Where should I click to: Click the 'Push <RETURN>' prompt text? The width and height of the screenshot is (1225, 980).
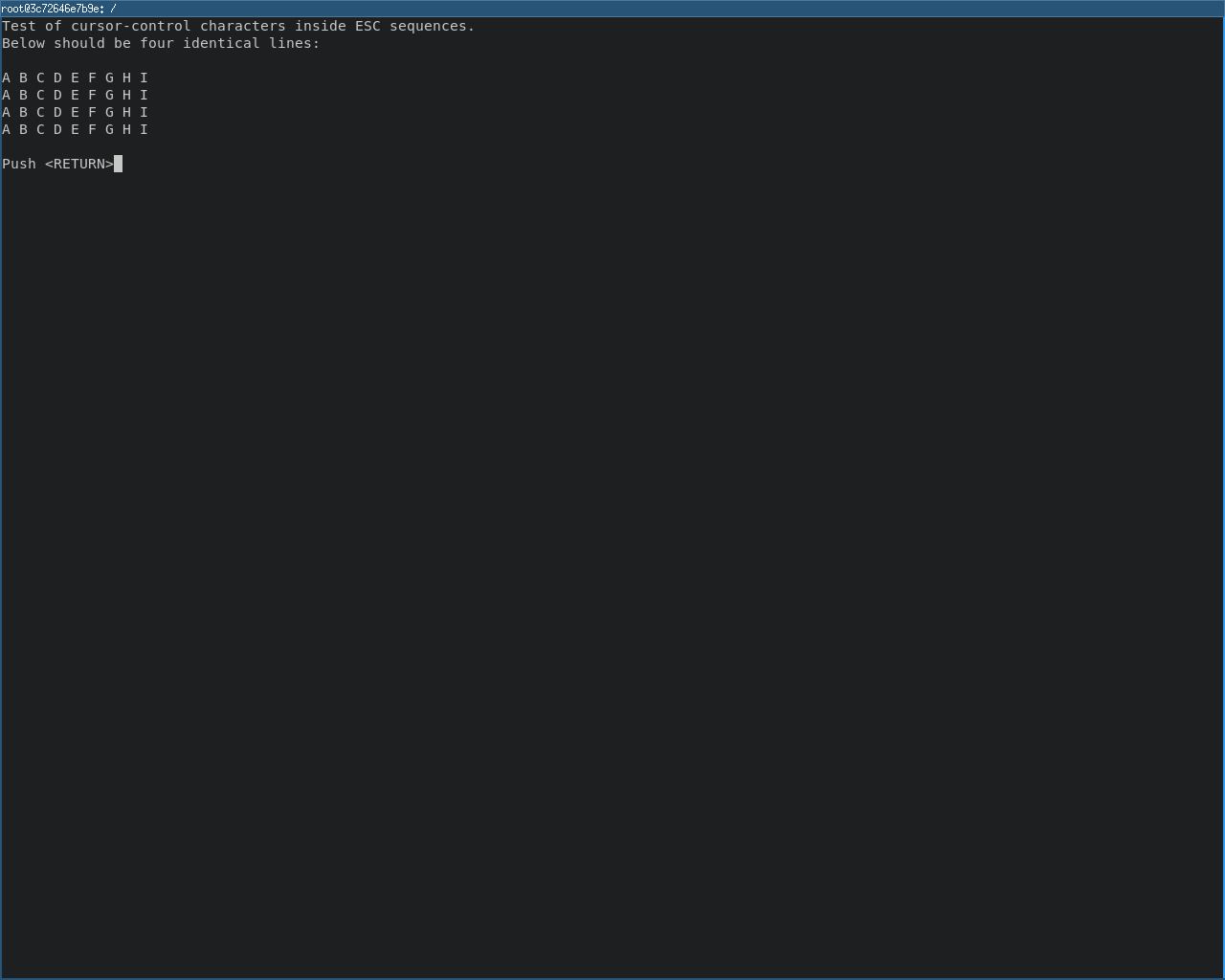coord(57,164)
